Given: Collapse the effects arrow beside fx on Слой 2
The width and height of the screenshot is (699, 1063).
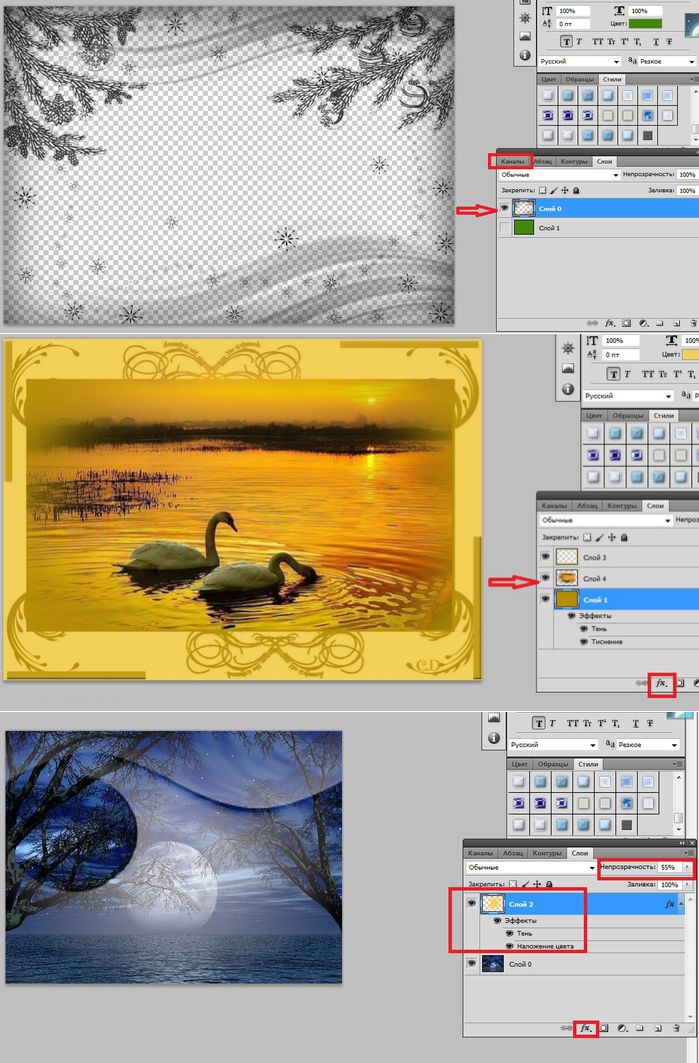Looking at the screenshot, I should coord(679,904).
